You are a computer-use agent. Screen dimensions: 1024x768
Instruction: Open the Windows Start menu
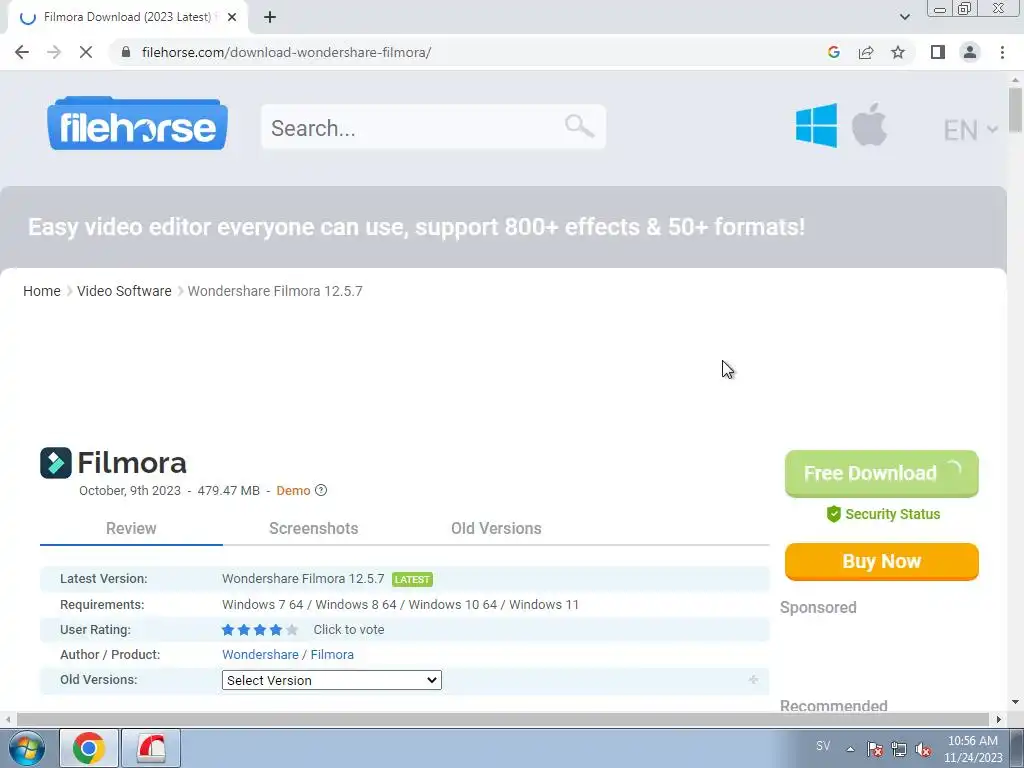click(x=26, y=748)
